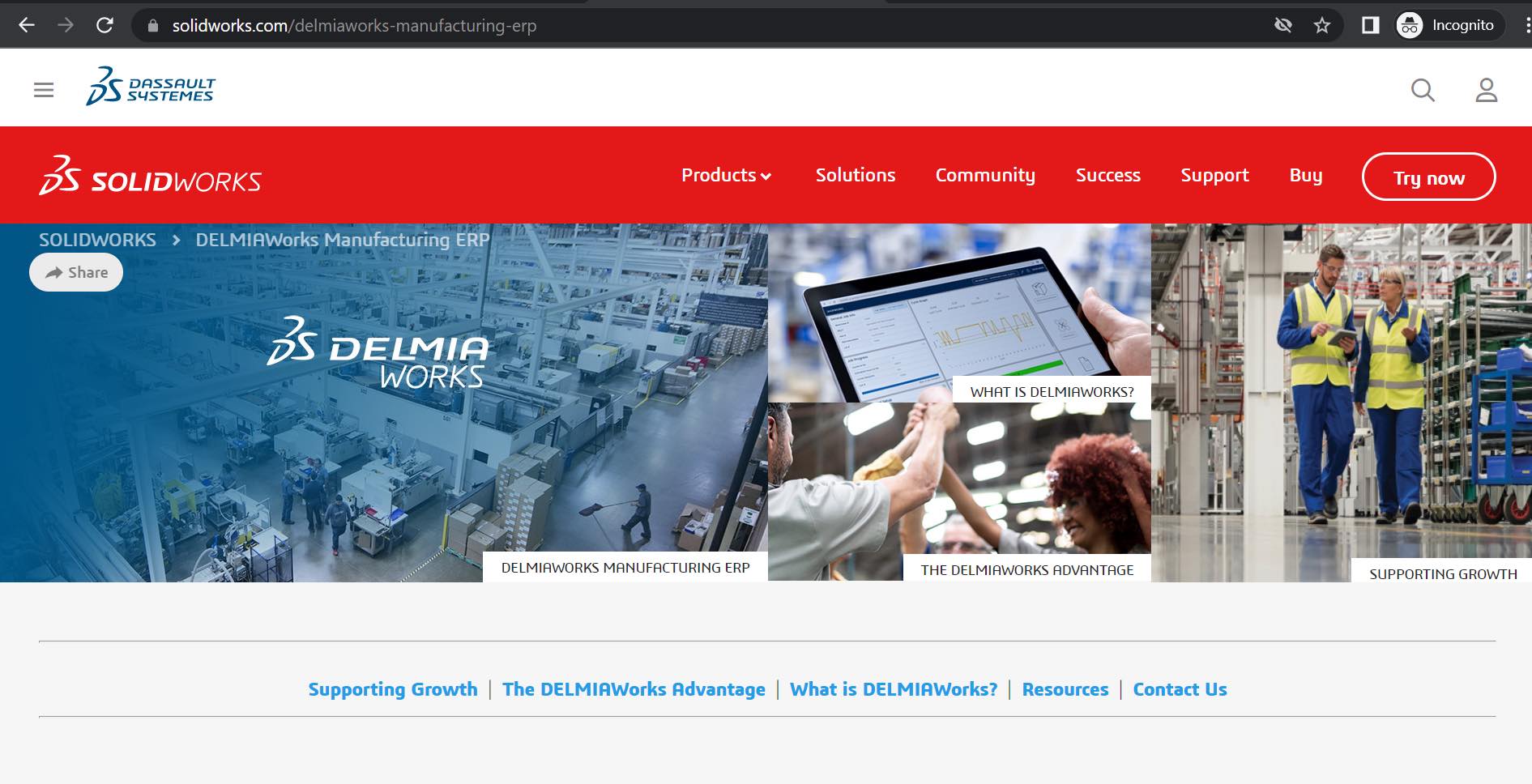Click the padlock site info icon
This screenshot has height=784, width=1532.
152,26
